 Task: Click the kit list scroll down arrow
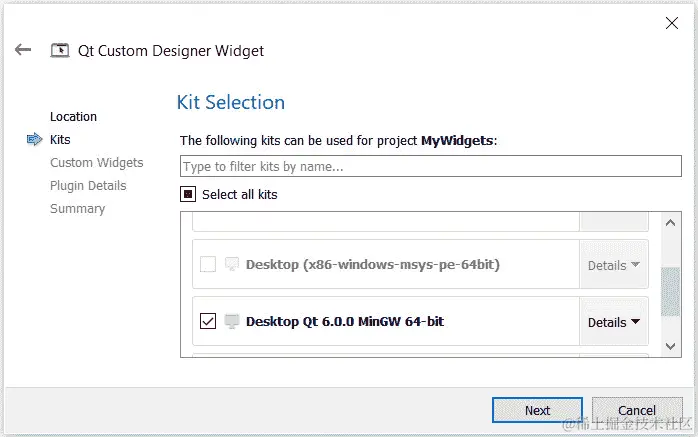[x=670, y=346]
